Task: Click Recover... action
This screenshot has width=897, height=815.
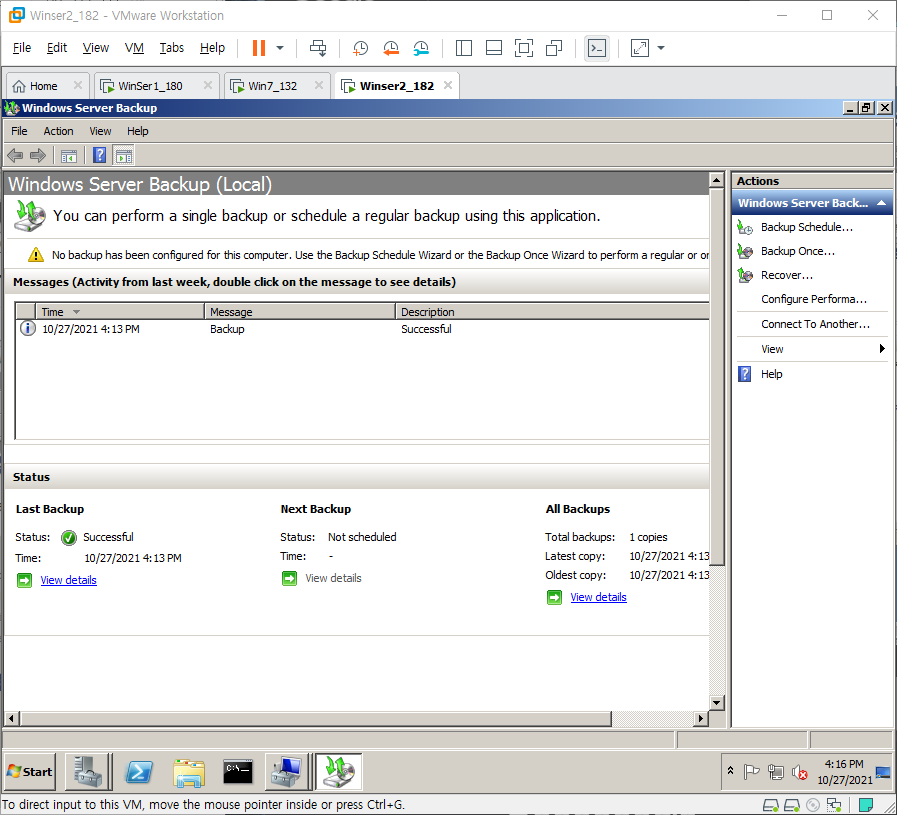Action: (x=787, y=275)
